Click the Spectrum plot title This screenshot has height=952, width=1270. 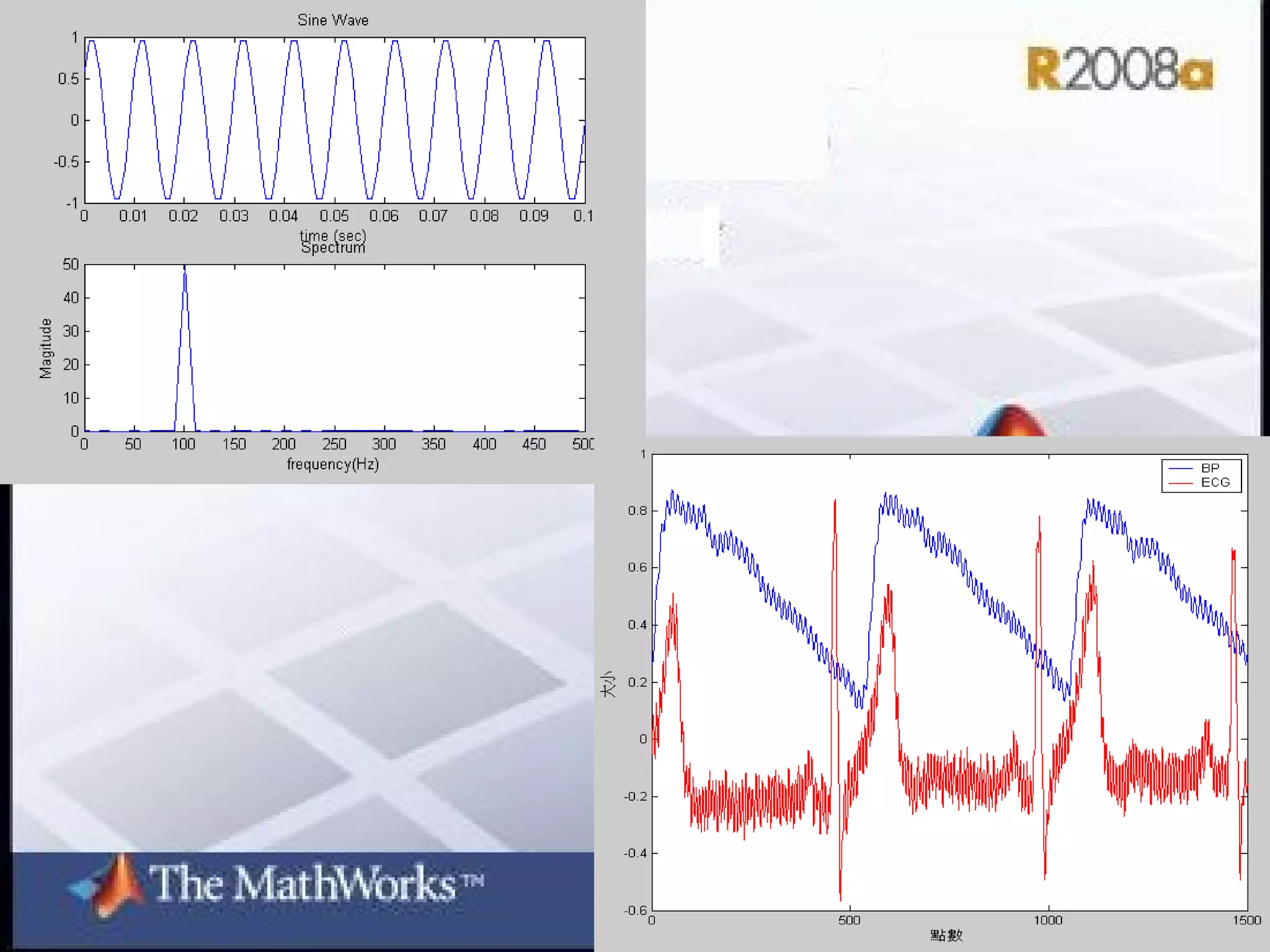click(333, 249)
